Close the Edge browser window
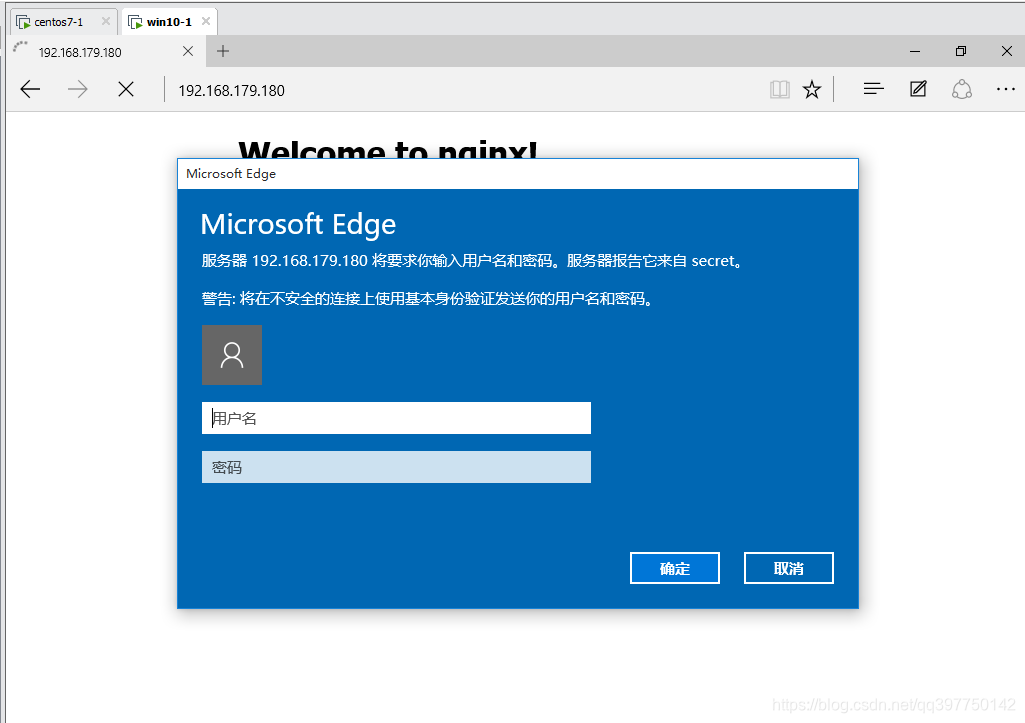 1007,51
